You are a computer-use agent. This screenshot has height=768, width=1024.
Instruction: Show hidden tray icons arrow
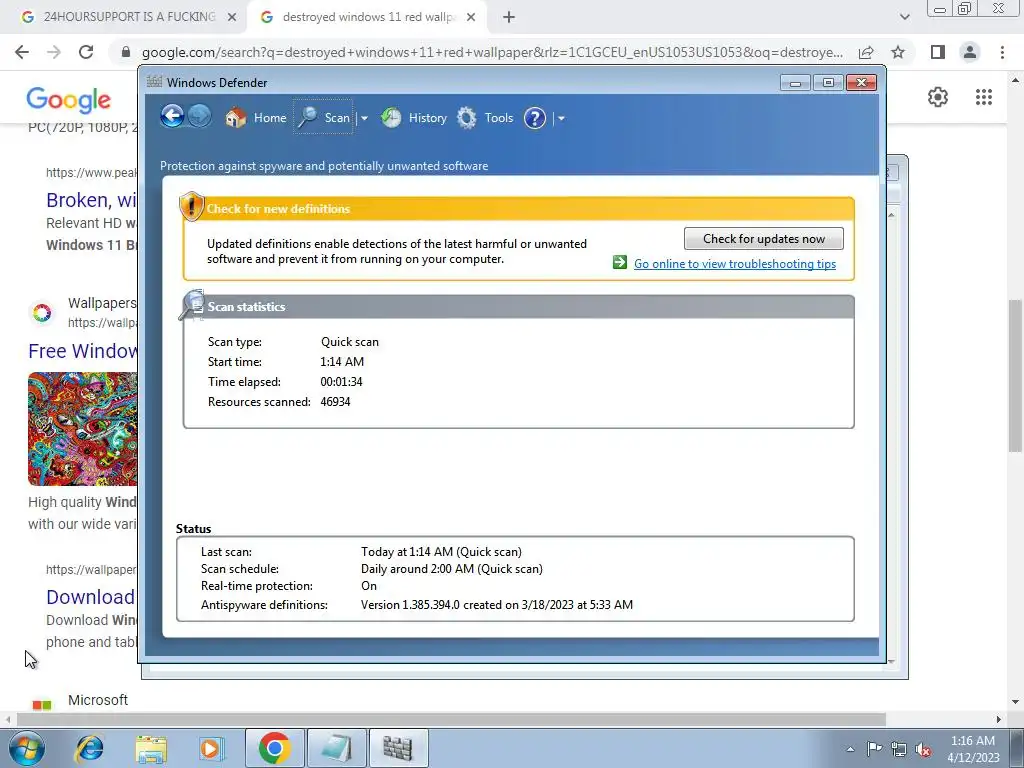[850, 749]
